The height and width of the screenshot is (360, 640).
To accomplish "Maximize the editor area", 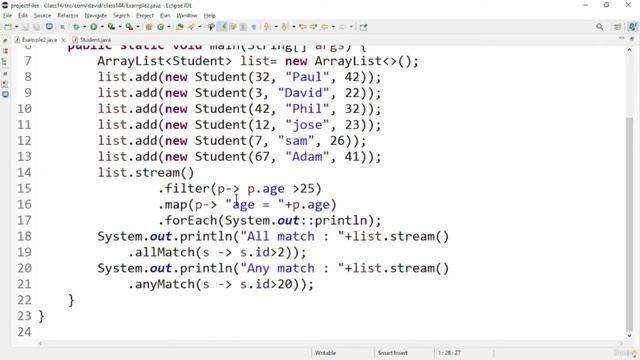I will pyautogui.click(x=632, y=38).
